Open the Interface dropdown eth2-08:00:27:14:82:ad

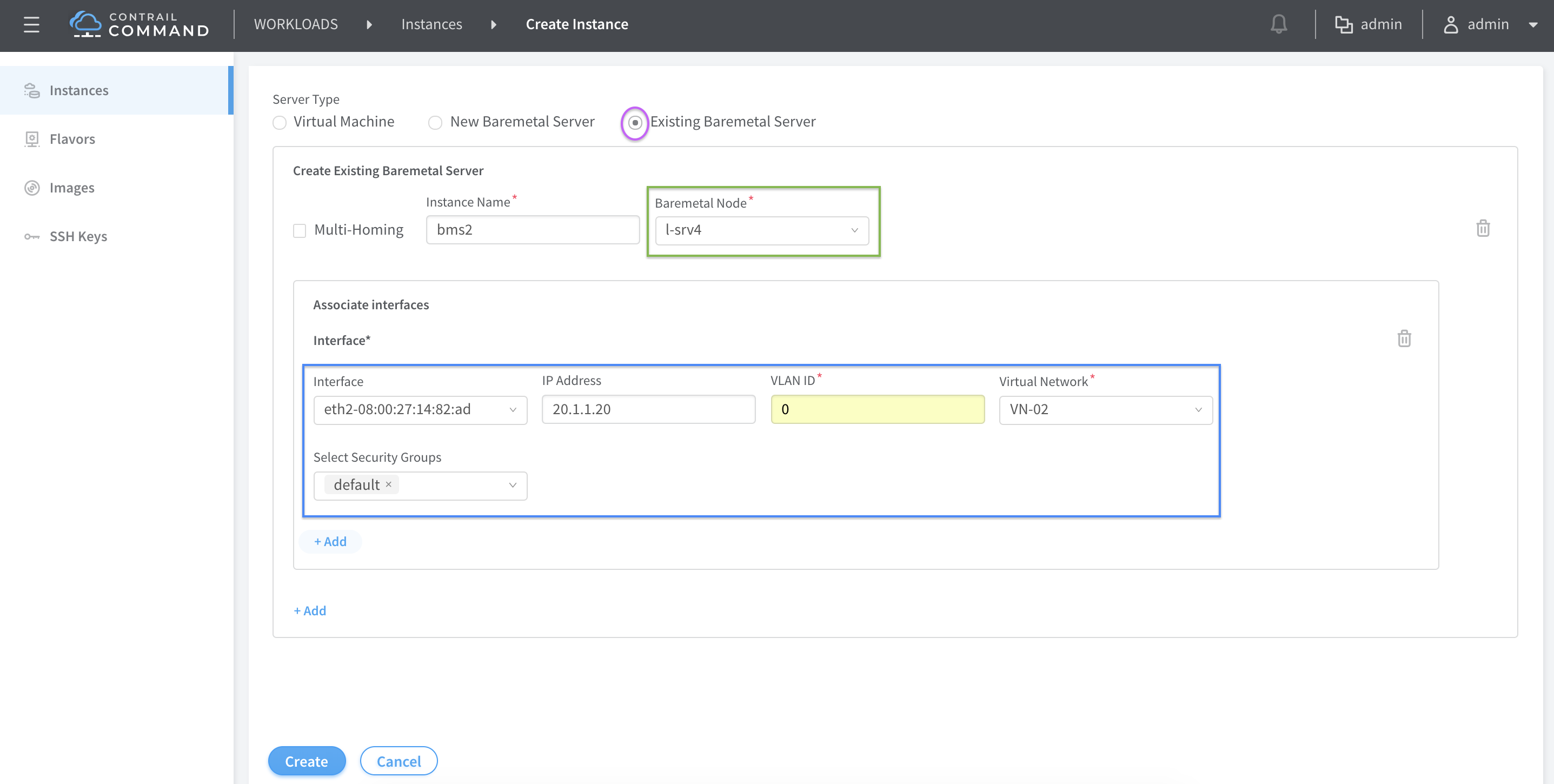coord(420,410)
